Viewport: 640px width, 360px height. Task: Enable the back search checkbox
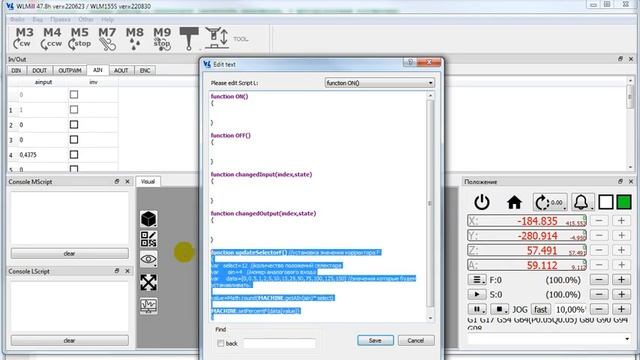click(x=221, y=343)
